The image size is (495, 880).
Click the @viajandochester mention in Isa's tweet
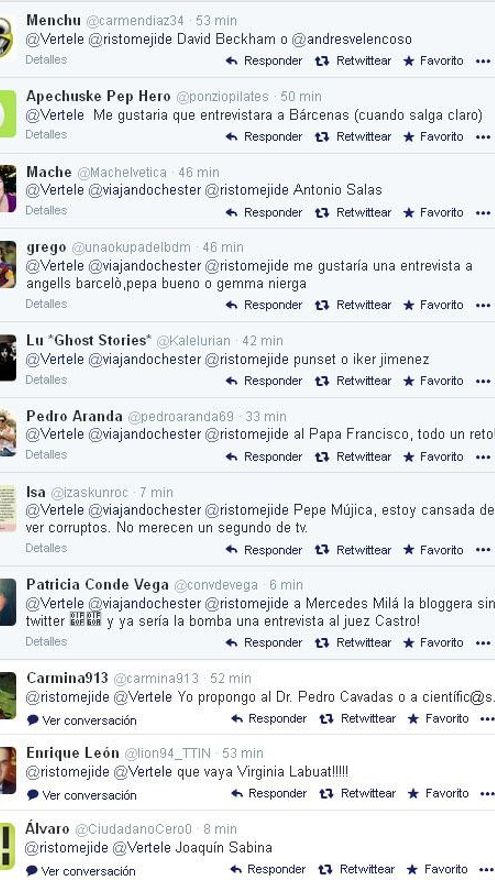pos(144,510)
